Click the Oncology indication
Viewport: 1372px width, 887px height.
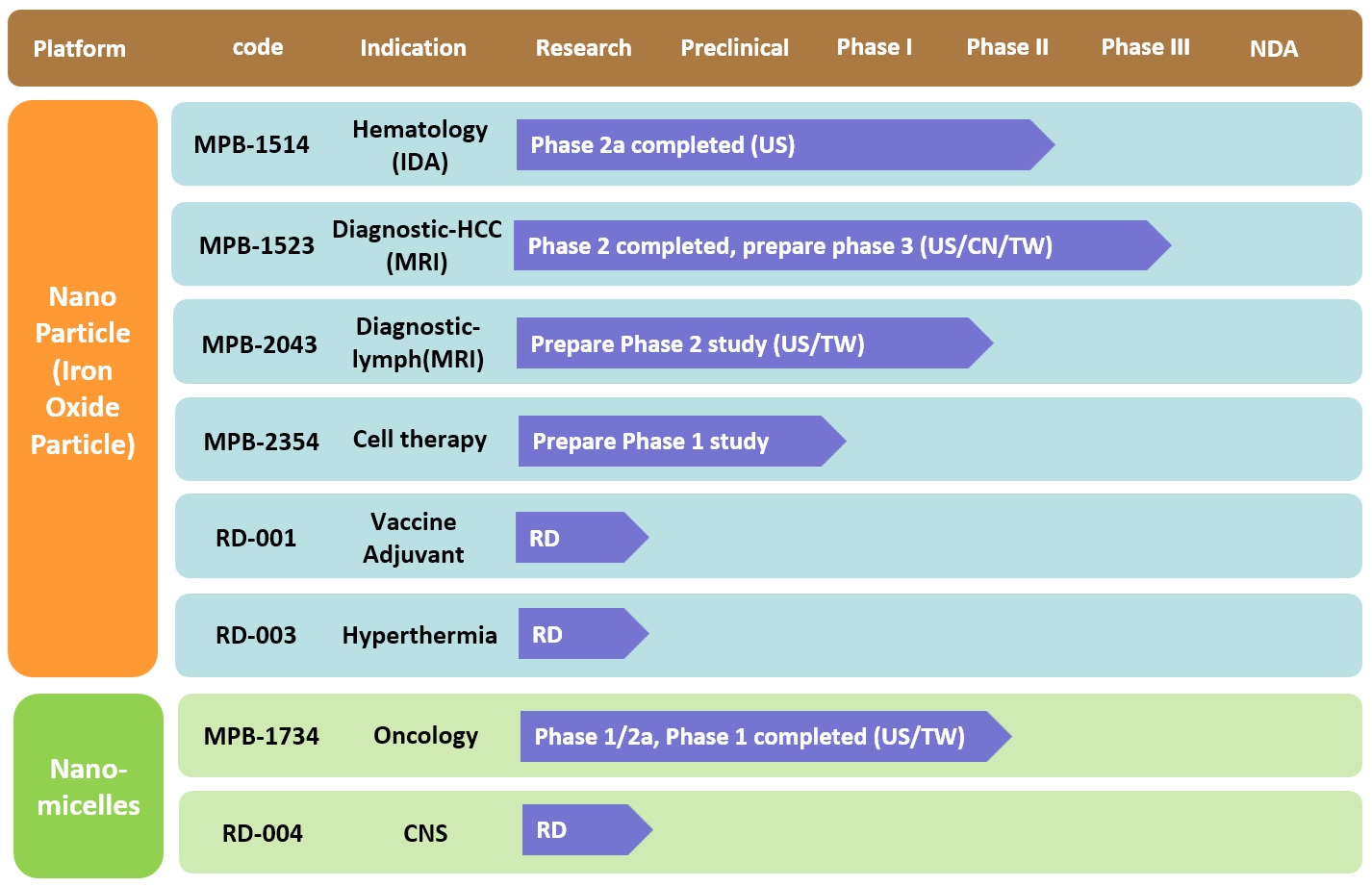click(x=425, y=736)
